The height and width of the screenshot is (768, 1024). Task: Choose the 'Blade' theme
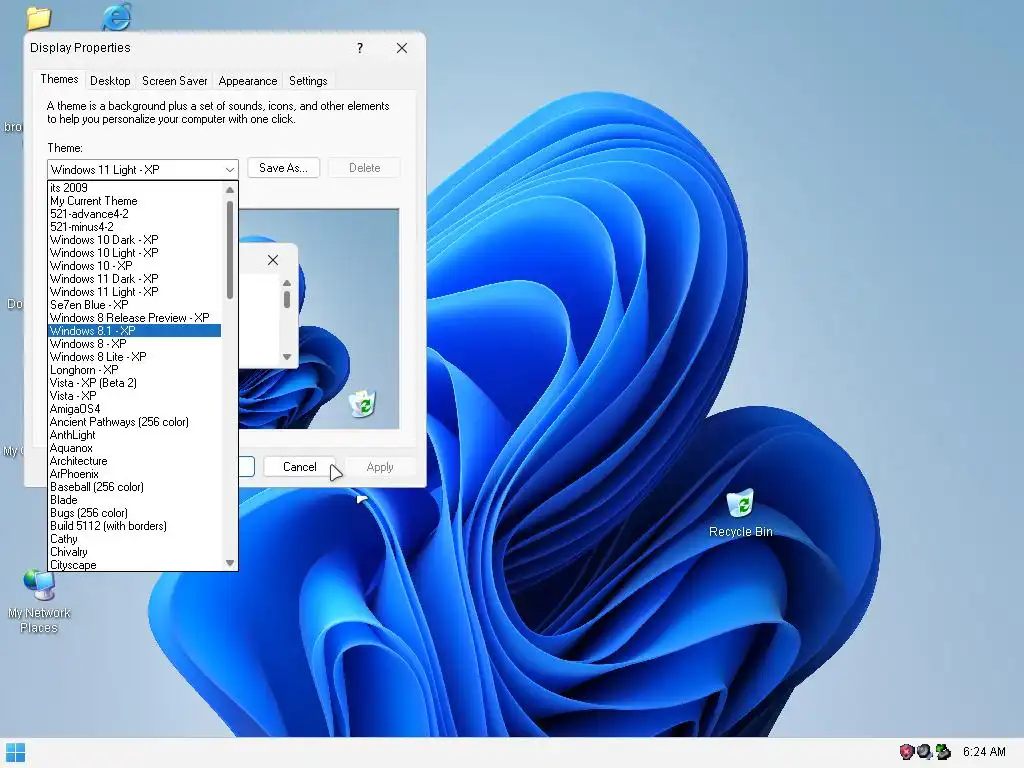click(135, 500)
